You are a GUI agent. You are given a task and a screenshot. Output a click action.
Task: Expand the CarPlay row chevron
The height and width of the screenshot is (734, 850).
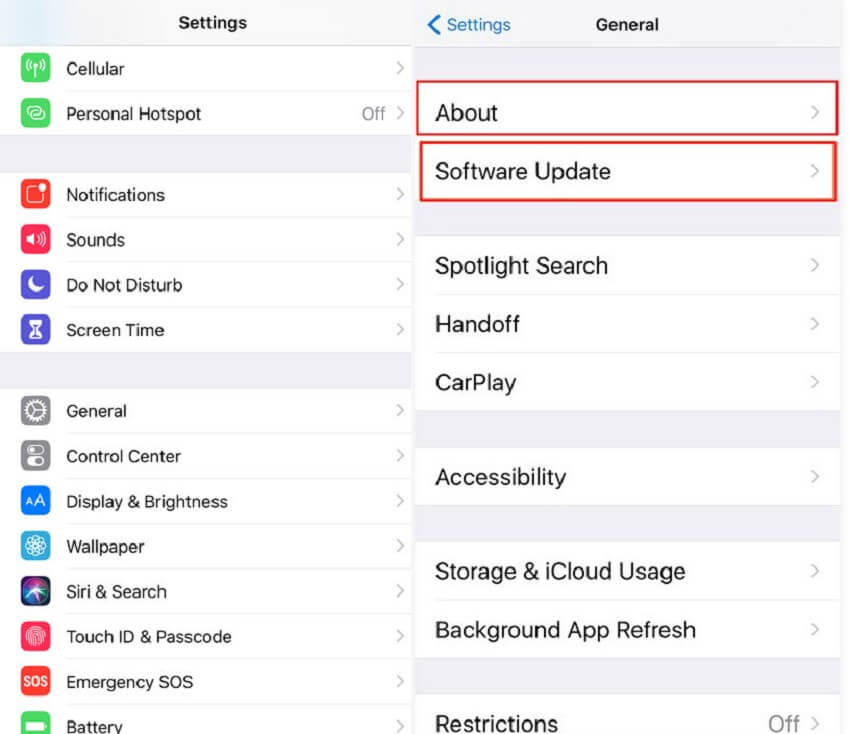click(x=815, y=382)
